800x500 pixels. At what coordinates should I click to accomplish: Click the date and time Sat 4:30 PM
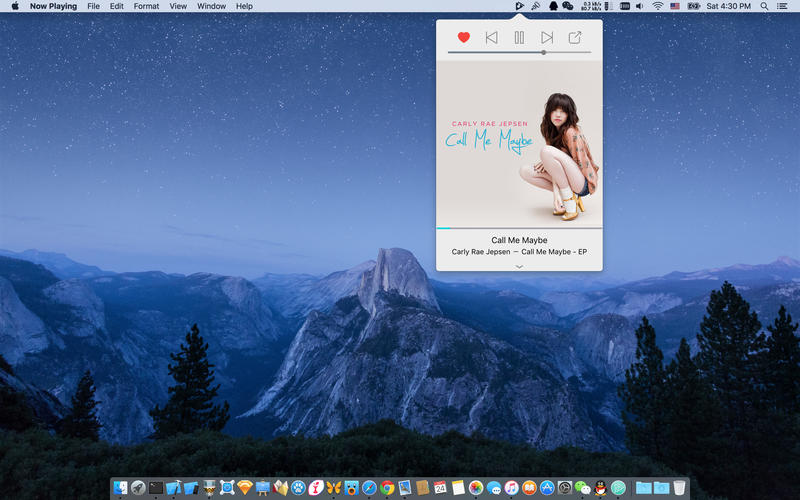click(729, 6)
